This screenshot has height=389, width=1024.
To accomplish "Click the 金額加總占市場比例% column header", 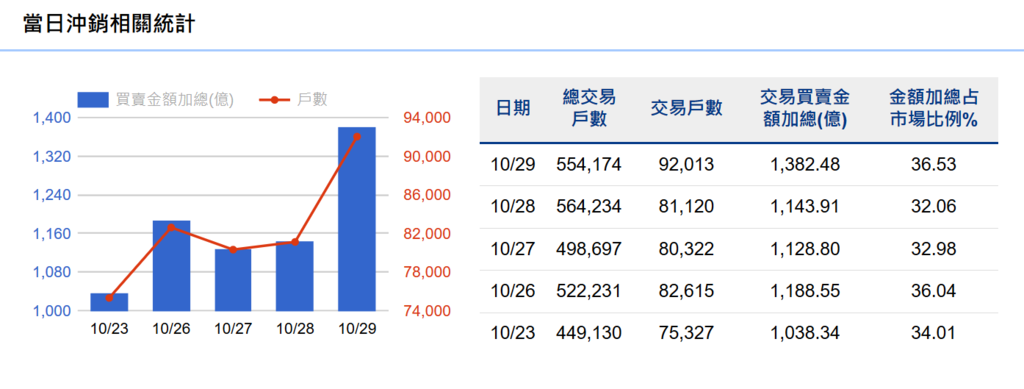I will [x=933, y=109].
